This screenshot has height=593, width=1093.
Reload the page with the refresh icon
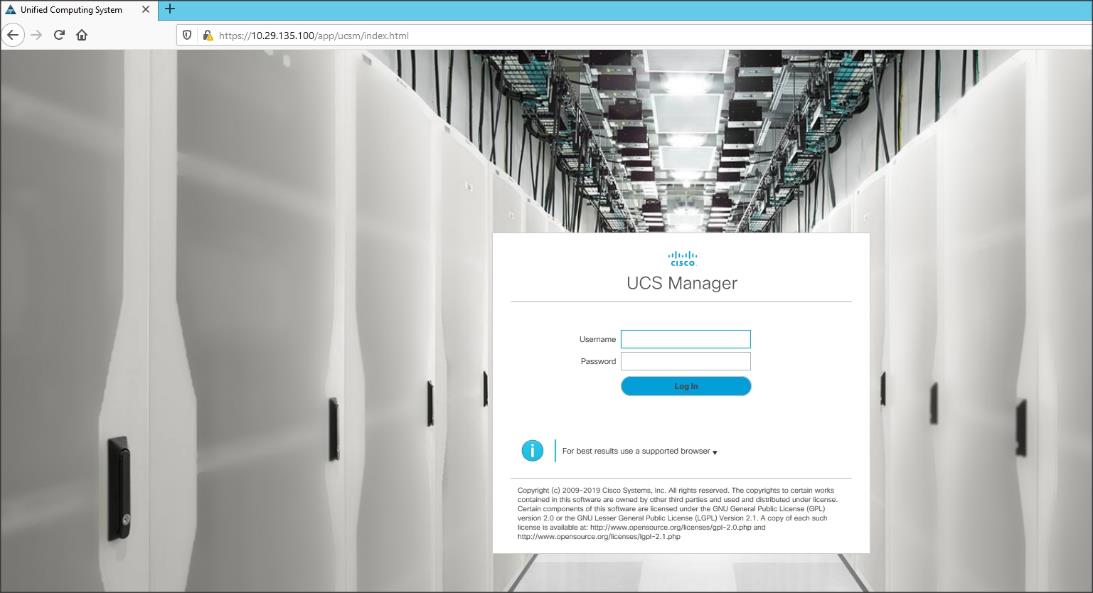click(59, 35)
